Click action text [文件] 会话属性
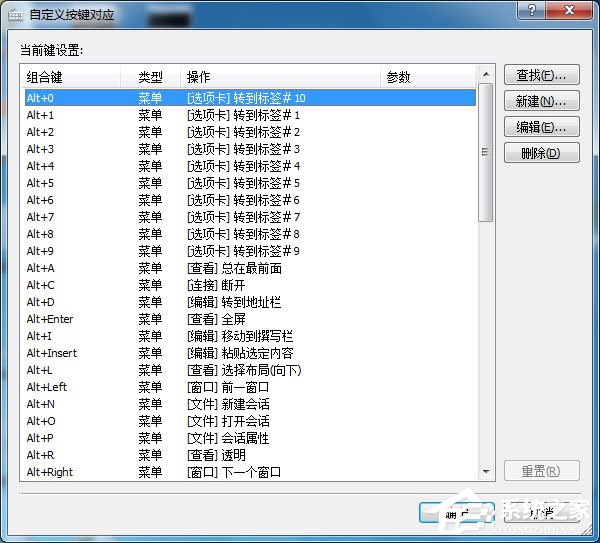Image resolution: width=600 pixels, height=543 pixels. click(228, 438)
